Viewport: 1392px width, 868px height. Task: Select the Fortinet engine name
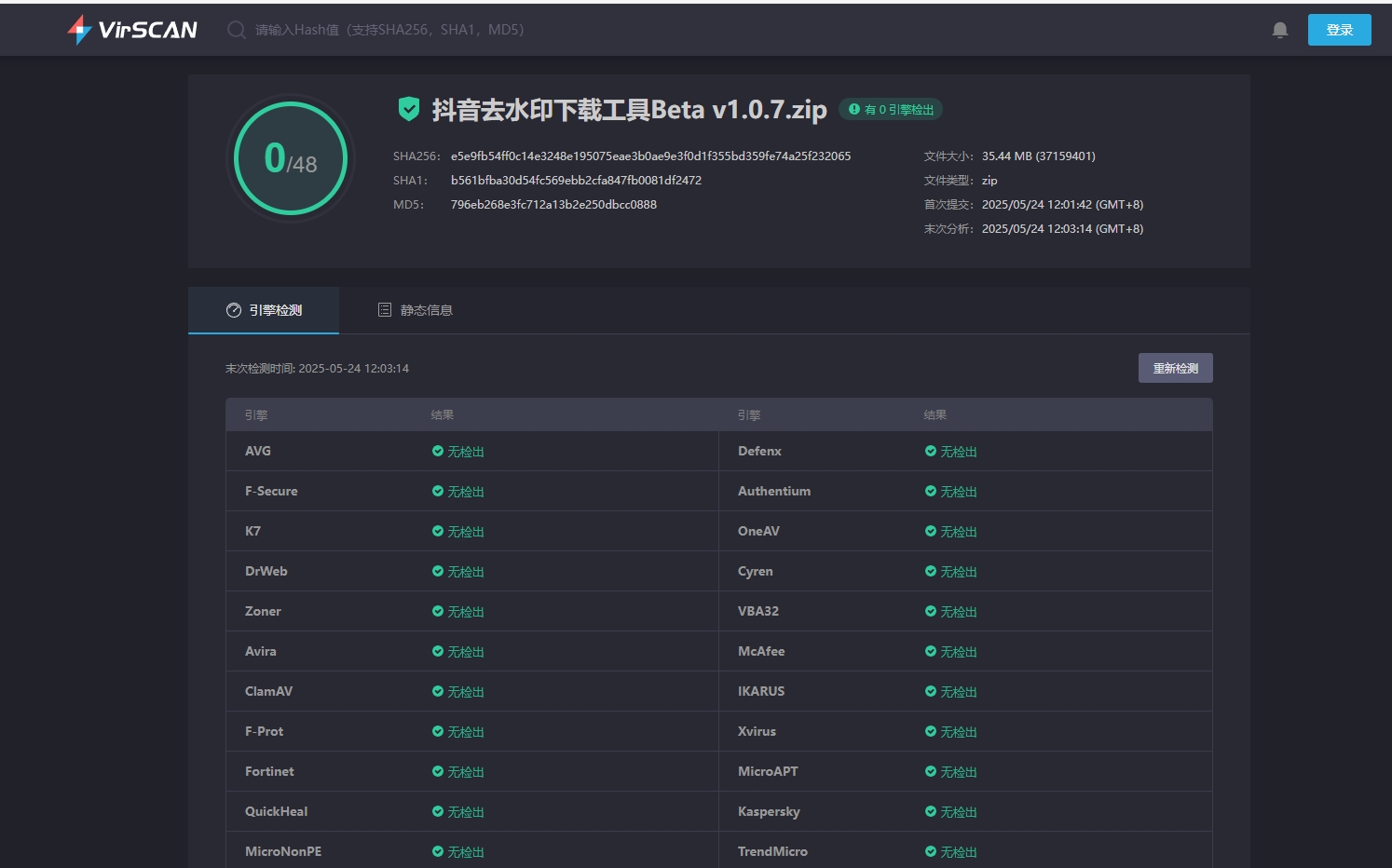[x=269, y=771]
